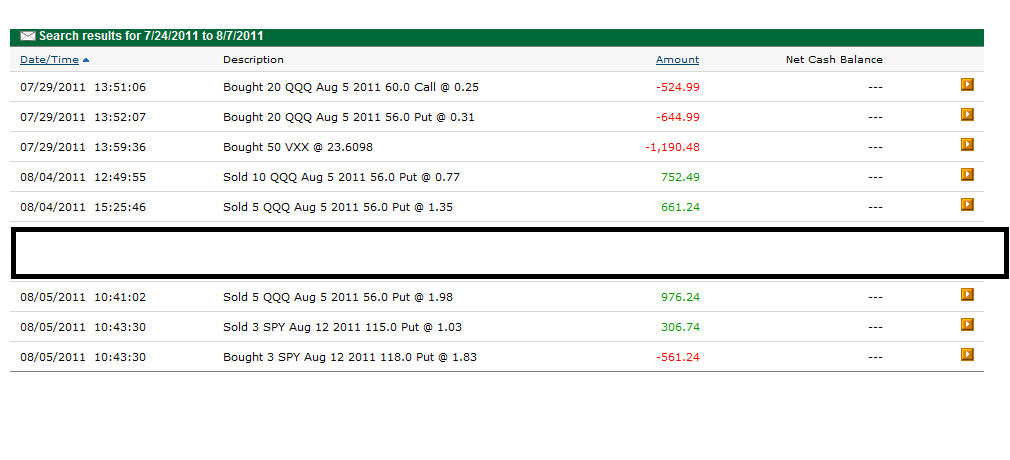The width and height of the screenshot is (1010, 460).
Task: Open details arrow for QQQ 60.0 Call purchase
Action: (967, 84)
